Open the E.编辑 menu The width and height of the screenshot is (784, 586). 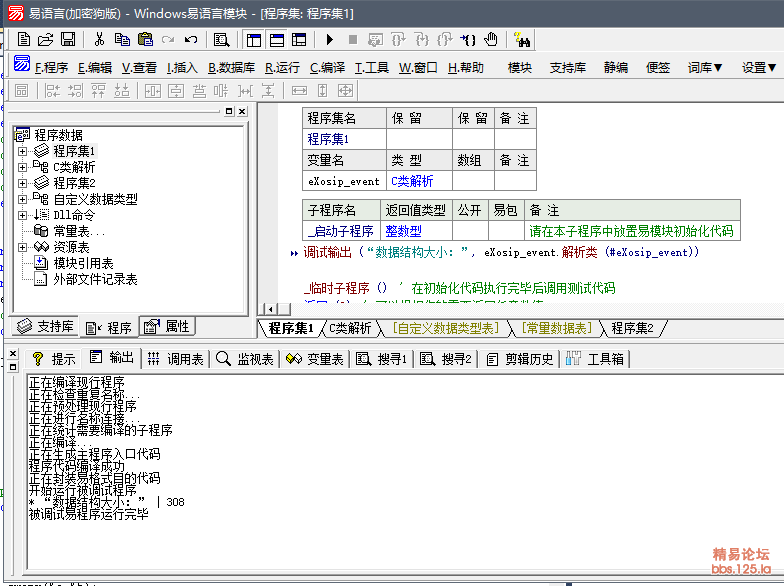coord(95,68)
